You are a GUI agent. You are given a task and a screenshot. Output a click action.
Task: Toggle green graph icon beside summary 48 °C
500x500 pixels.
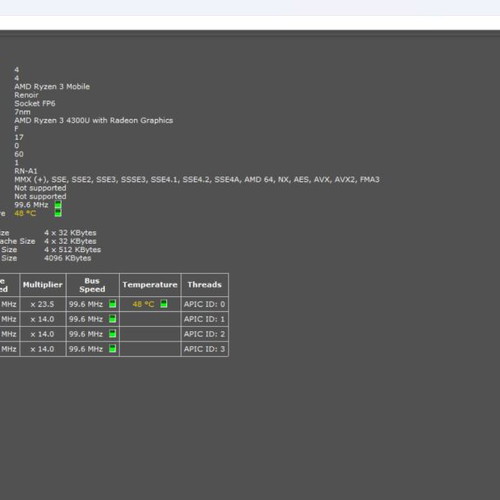click(58, 213)
